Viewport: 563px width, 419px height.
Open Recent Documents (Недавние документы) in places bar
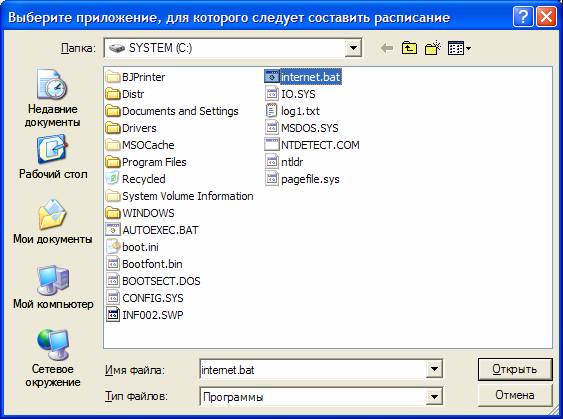tap(52, 98)
